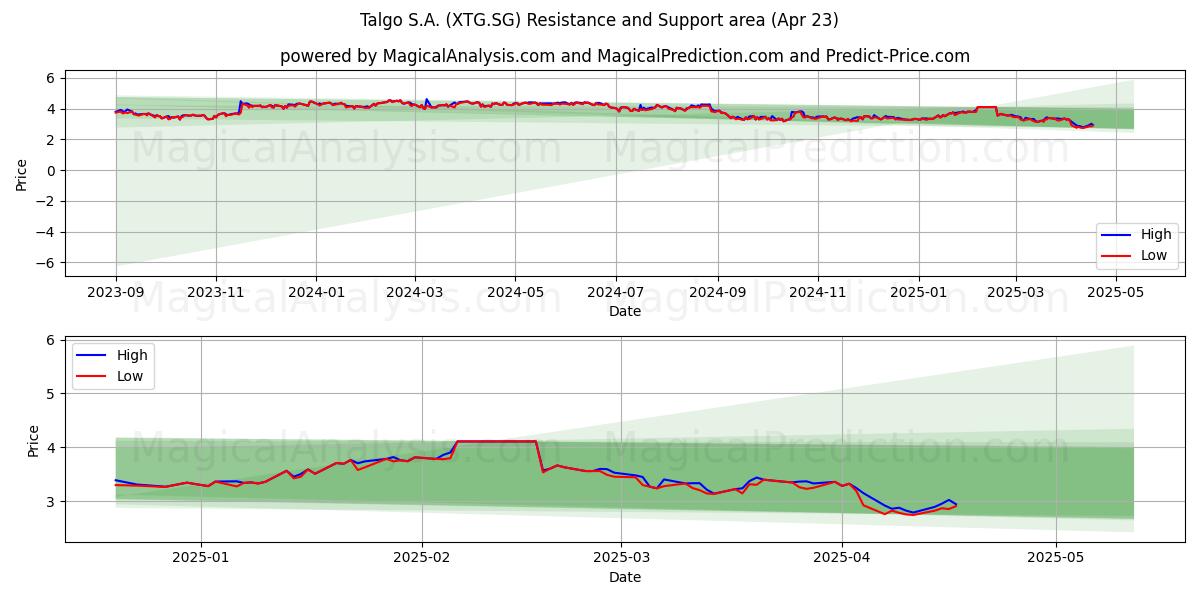Click the '2025-03' x-axis label in bottom chart
The width and height of the screenshot is (1200, 600).
pyautogui.click(x=621, y=559)
